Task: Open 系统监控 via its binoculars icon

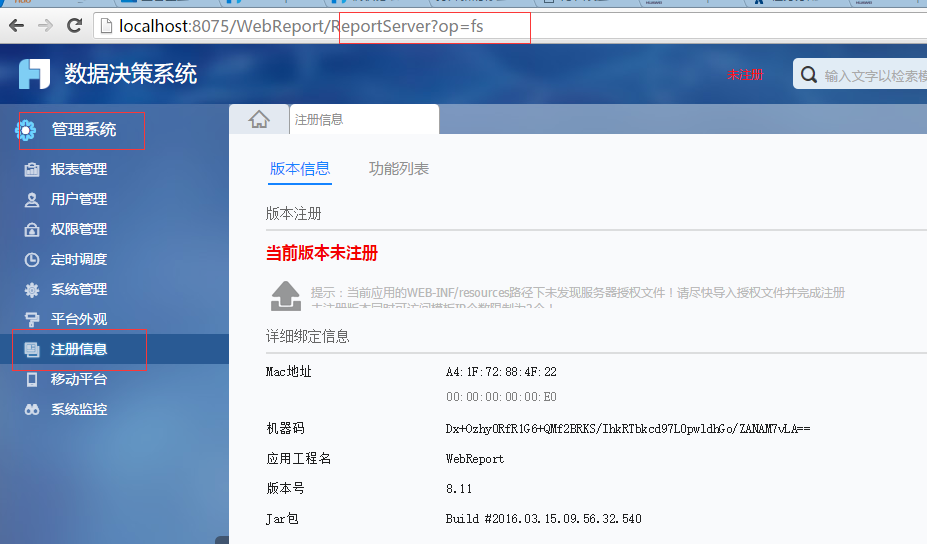Action: coord(32,410)
